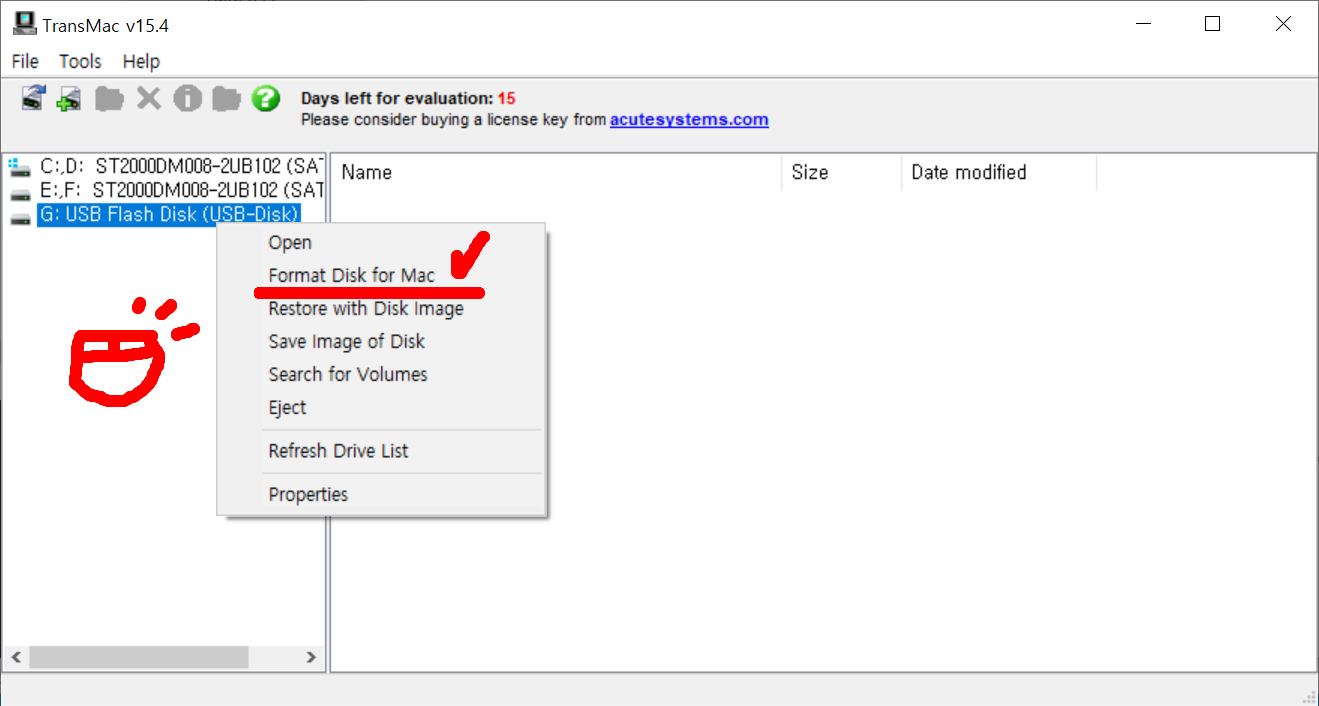Open help with the green question mark icon
Screen dimensions: 1319x706
coord(266,98)
